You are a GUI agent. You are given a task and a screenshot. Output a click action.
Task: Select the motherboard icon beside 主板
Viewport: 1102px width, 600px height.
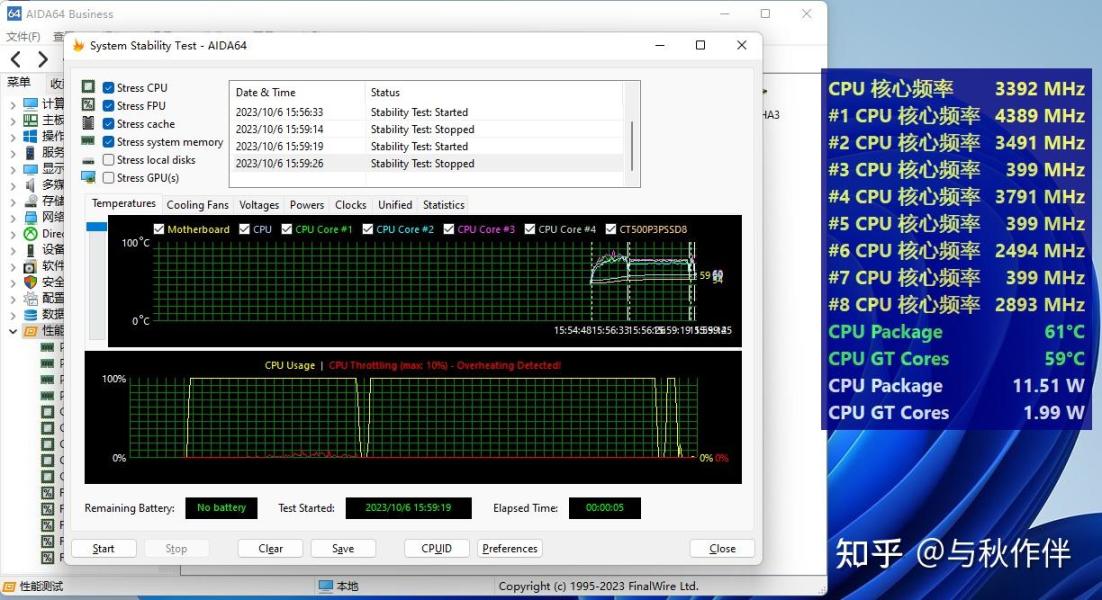[x=30, y=120]
